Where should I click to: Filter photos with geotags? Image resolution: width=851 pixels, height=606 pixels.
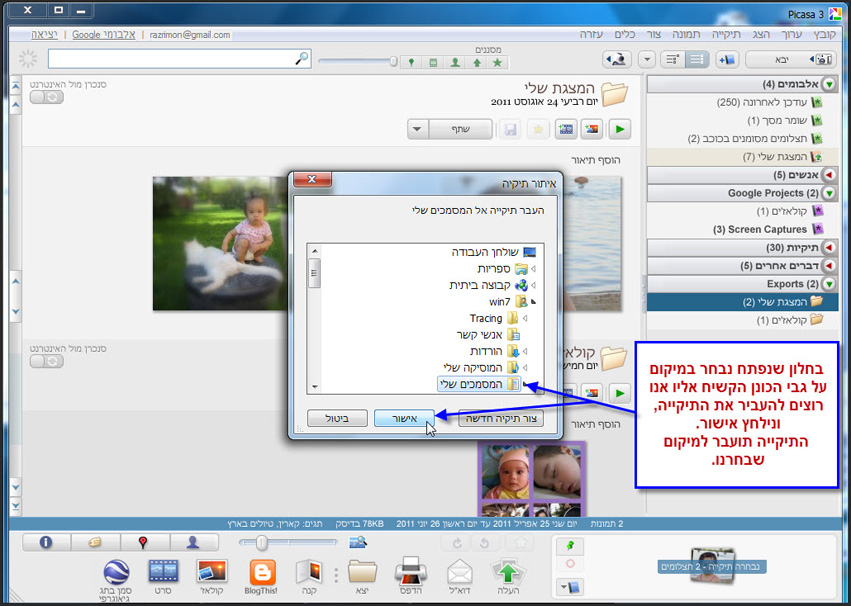[411, 63]
